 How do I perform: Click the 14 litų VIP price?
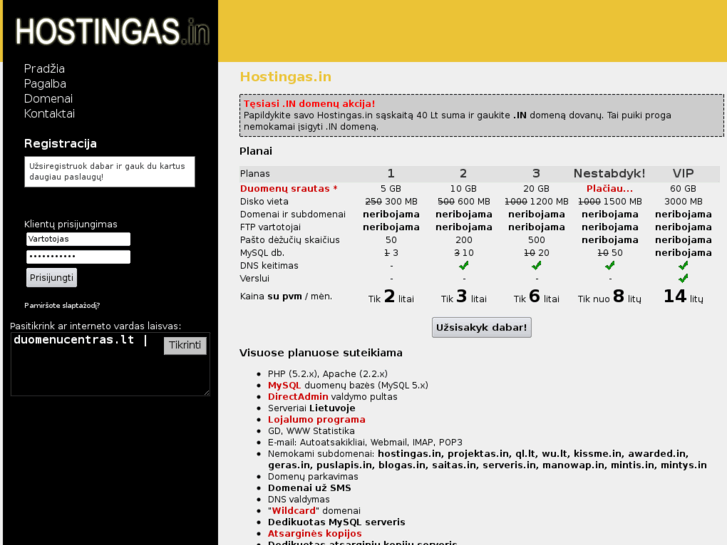click(683, 296)
